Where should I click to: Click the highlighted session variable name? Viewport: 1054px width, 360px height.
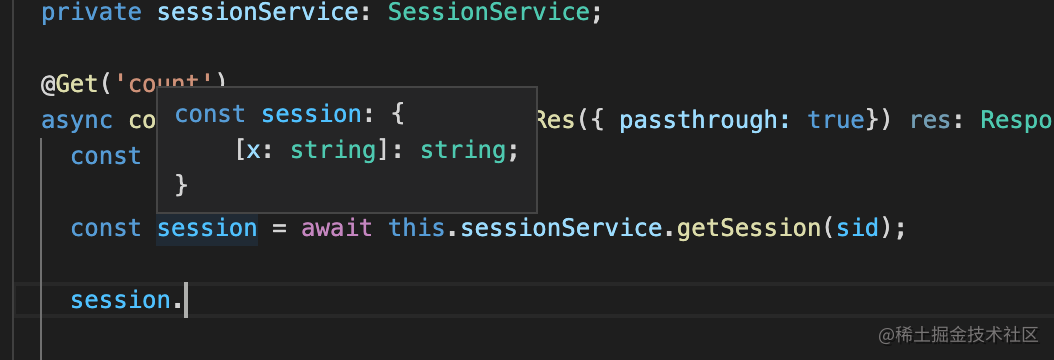coord(207,228)
